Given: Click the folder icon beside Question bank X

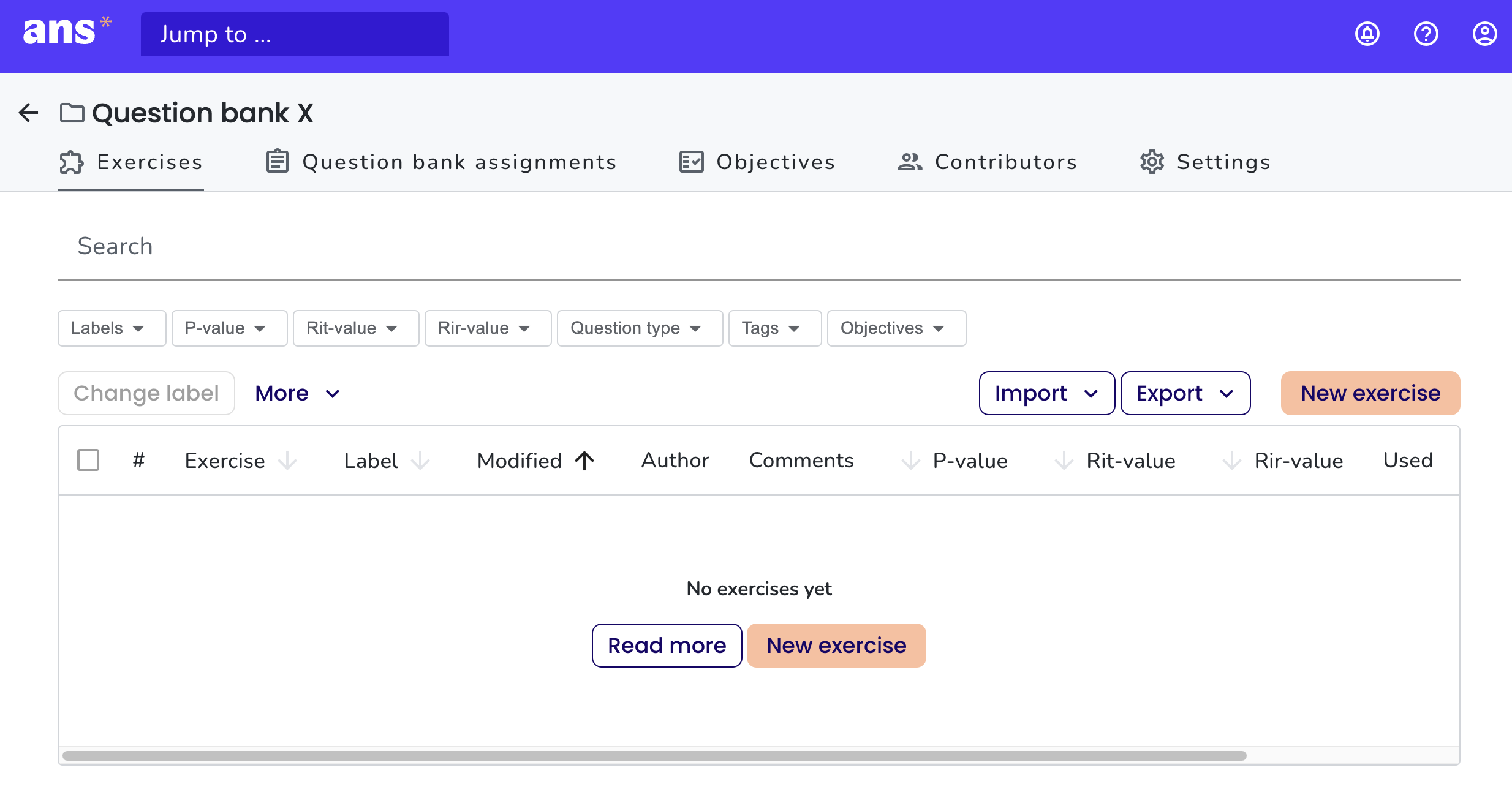Looking at the screenshot, I should [72, 113].
